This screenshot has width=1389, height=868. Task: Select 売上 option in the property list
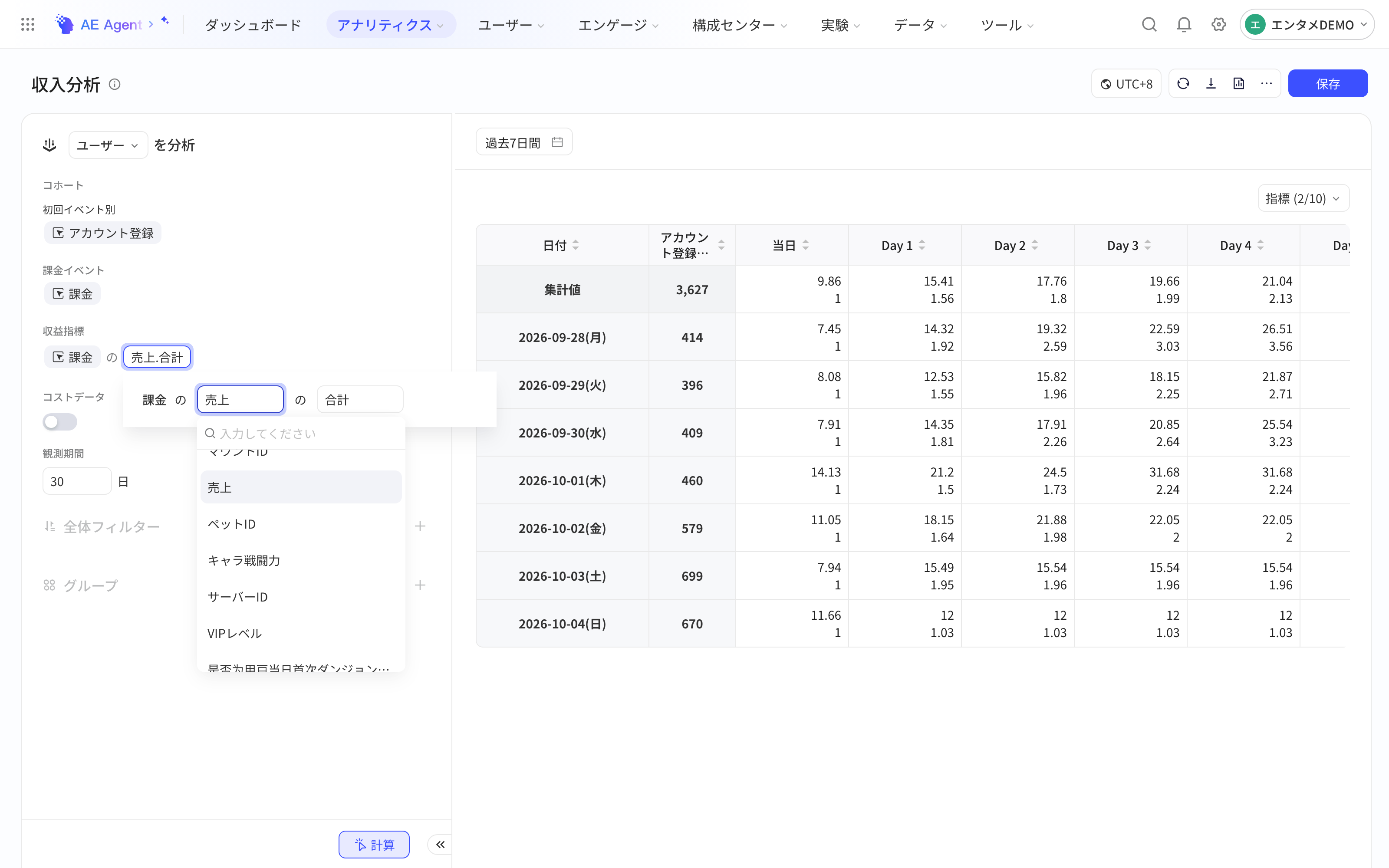301,487
